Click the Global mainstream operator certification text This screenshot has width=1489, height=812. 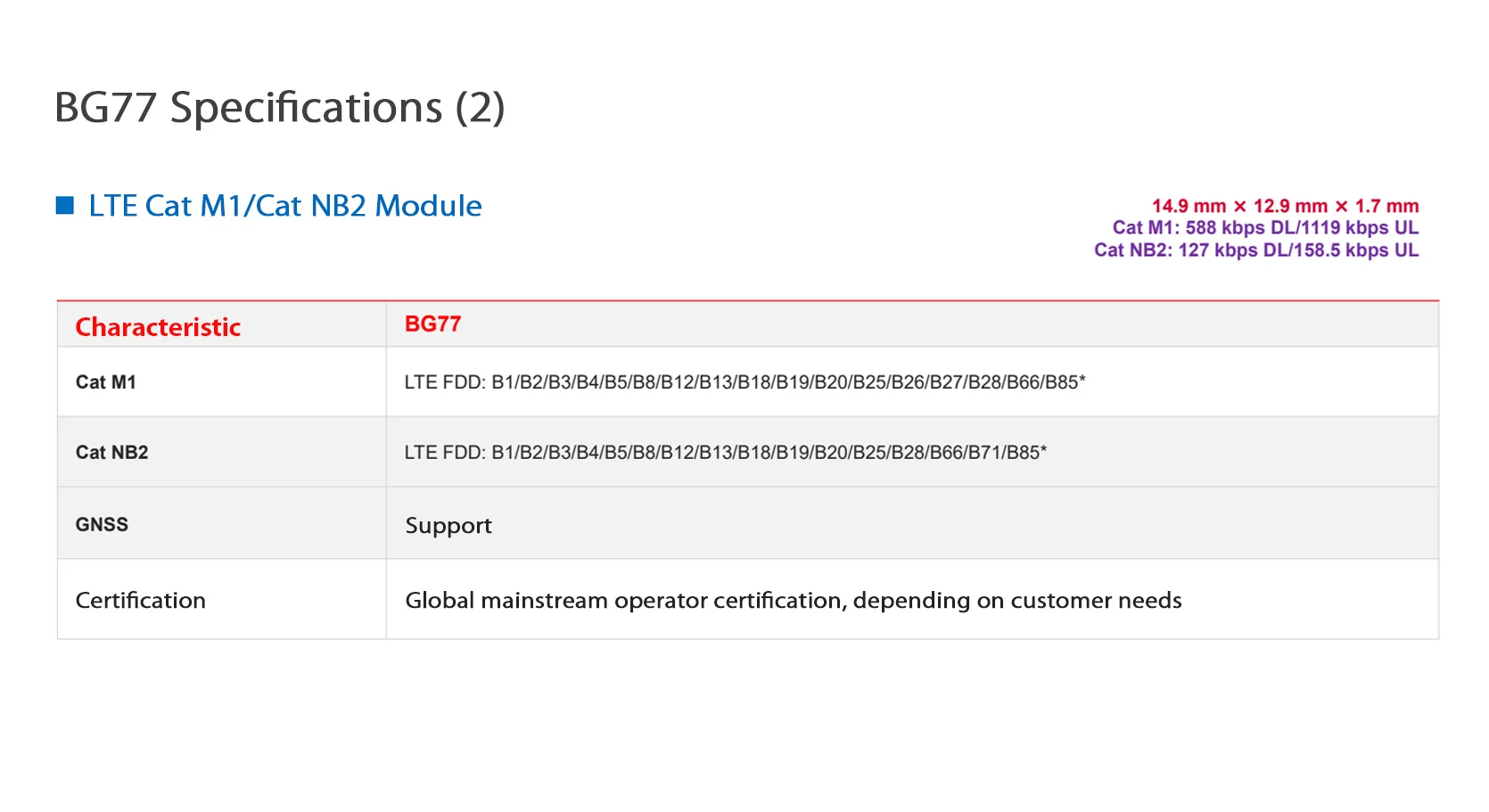[x=793, y=601]
